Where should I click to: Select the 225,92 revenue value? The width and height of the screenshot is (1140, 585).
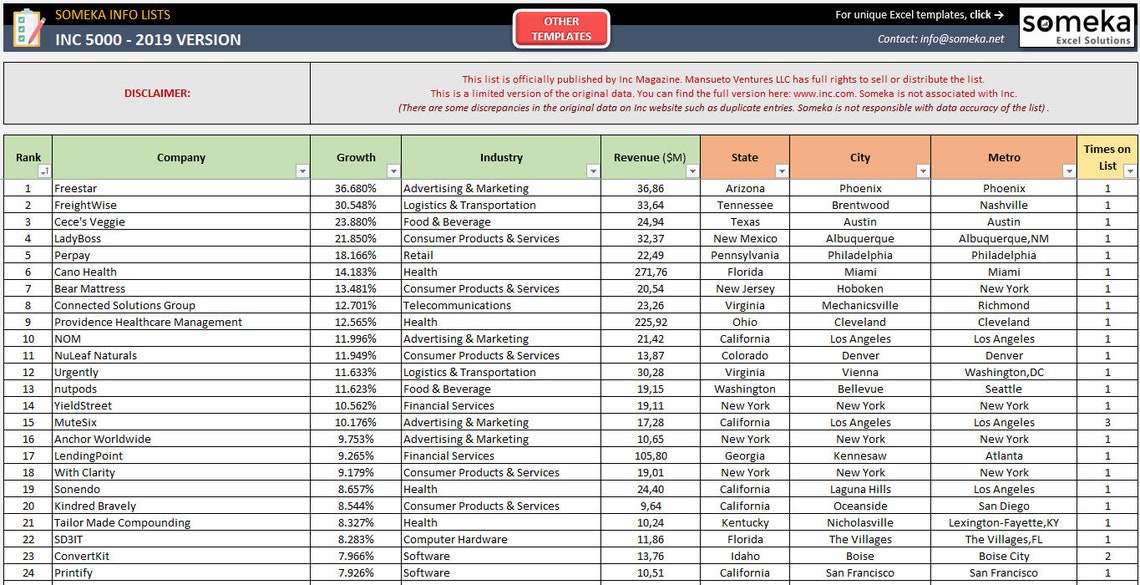click(x=651, y=322)
